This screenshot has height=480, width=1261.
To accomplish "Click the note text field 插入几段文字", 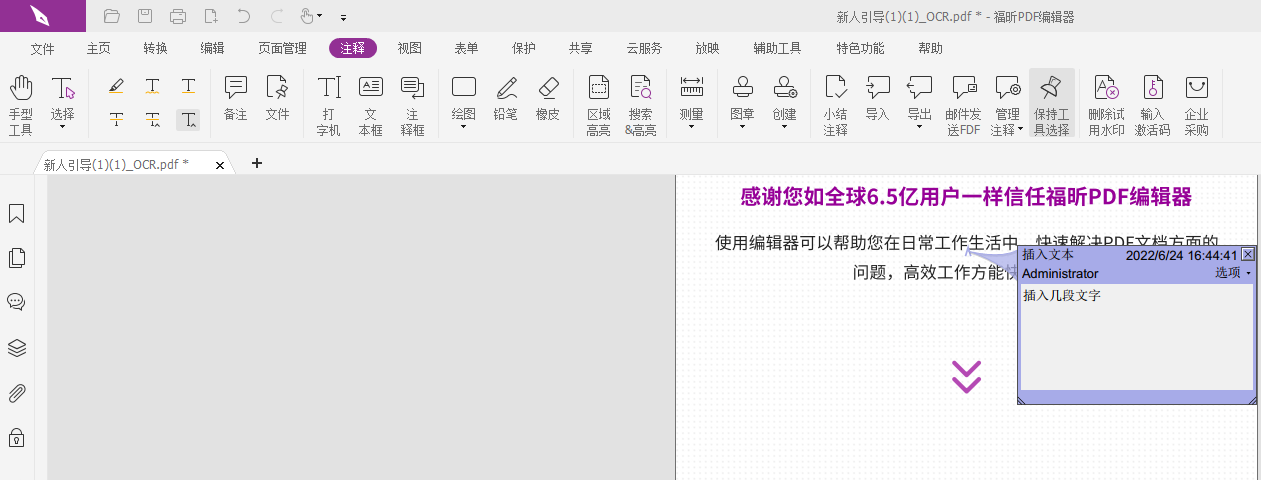I will [1136, 337].
